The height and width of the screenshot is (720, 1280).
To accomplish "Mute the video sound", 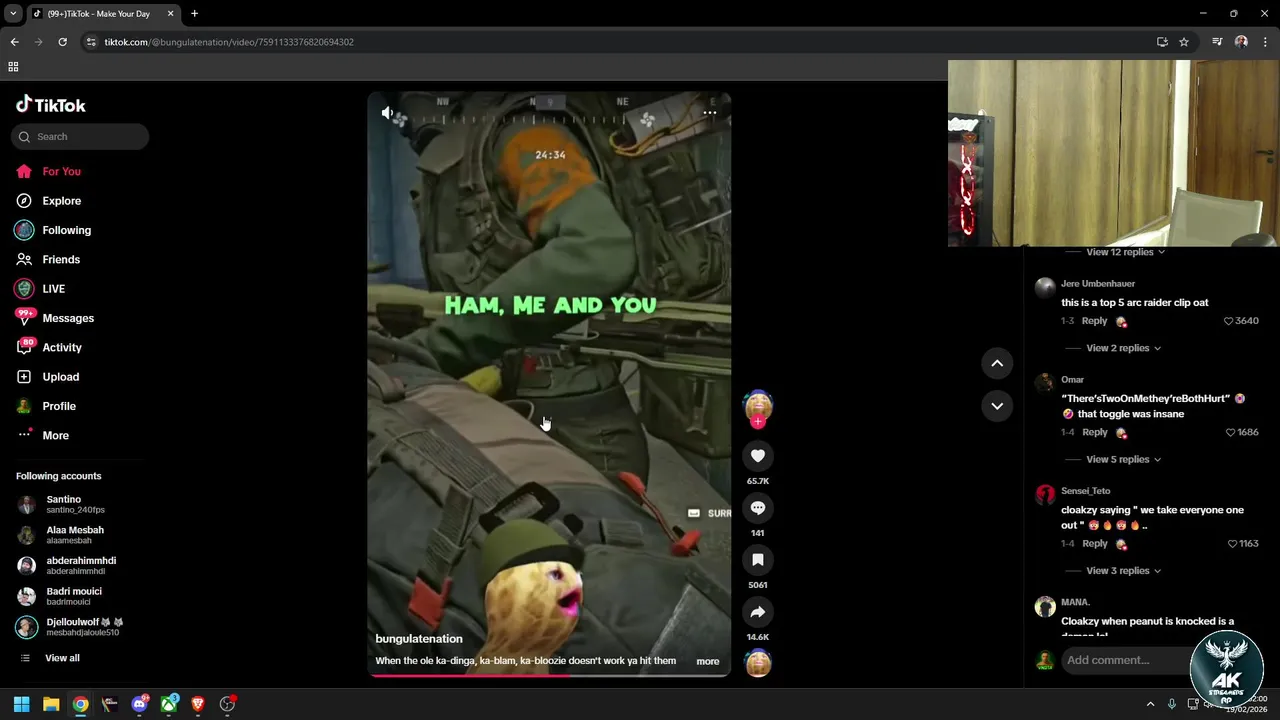I will point(387,113).
